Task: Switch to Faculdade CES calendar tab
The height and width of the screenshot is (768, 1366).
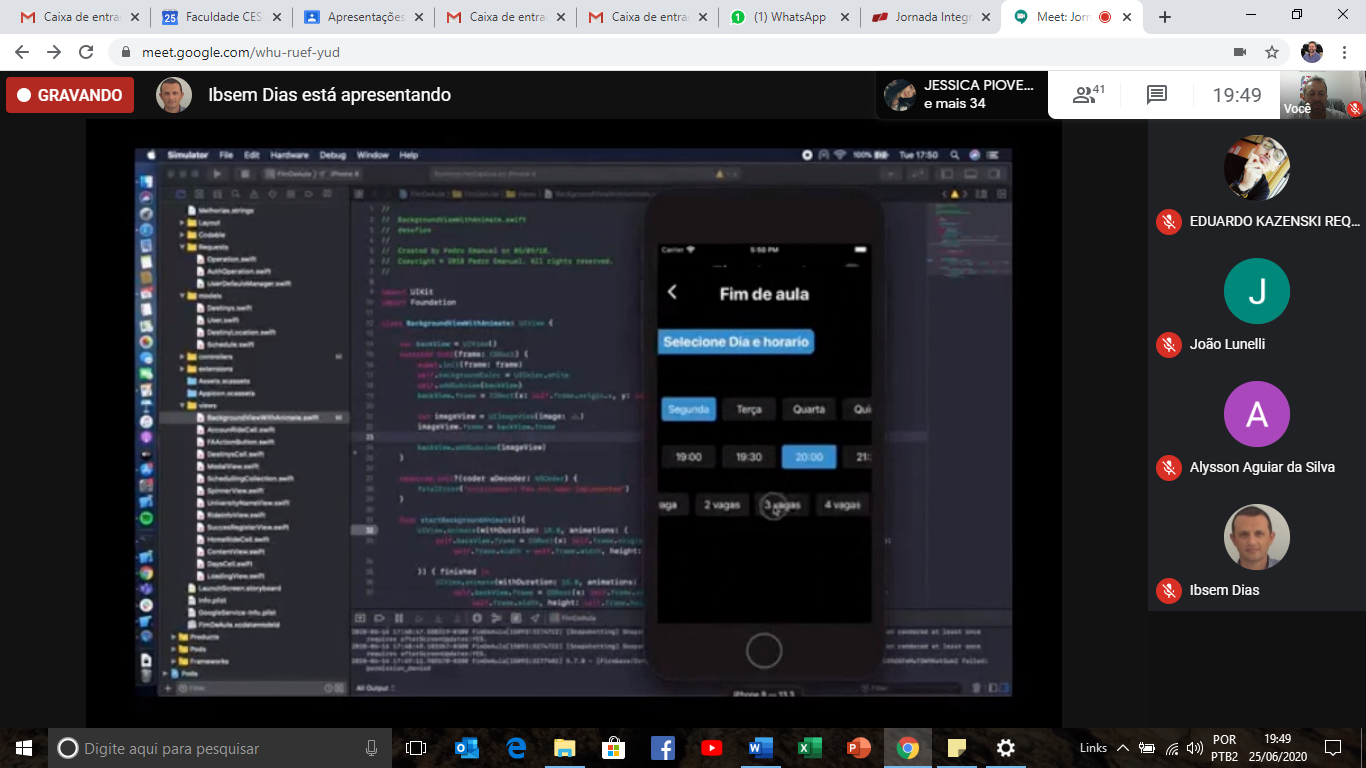Action: 220,17
